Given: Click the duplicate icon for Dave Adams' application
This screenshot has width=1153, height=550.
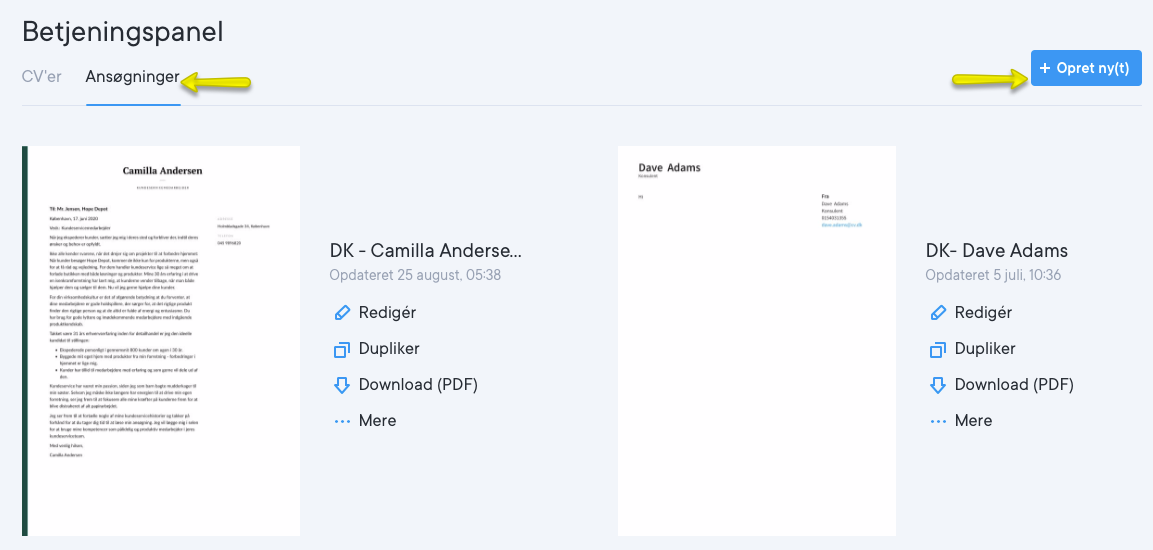Looking at the screenshot, I should pos(937,349).
